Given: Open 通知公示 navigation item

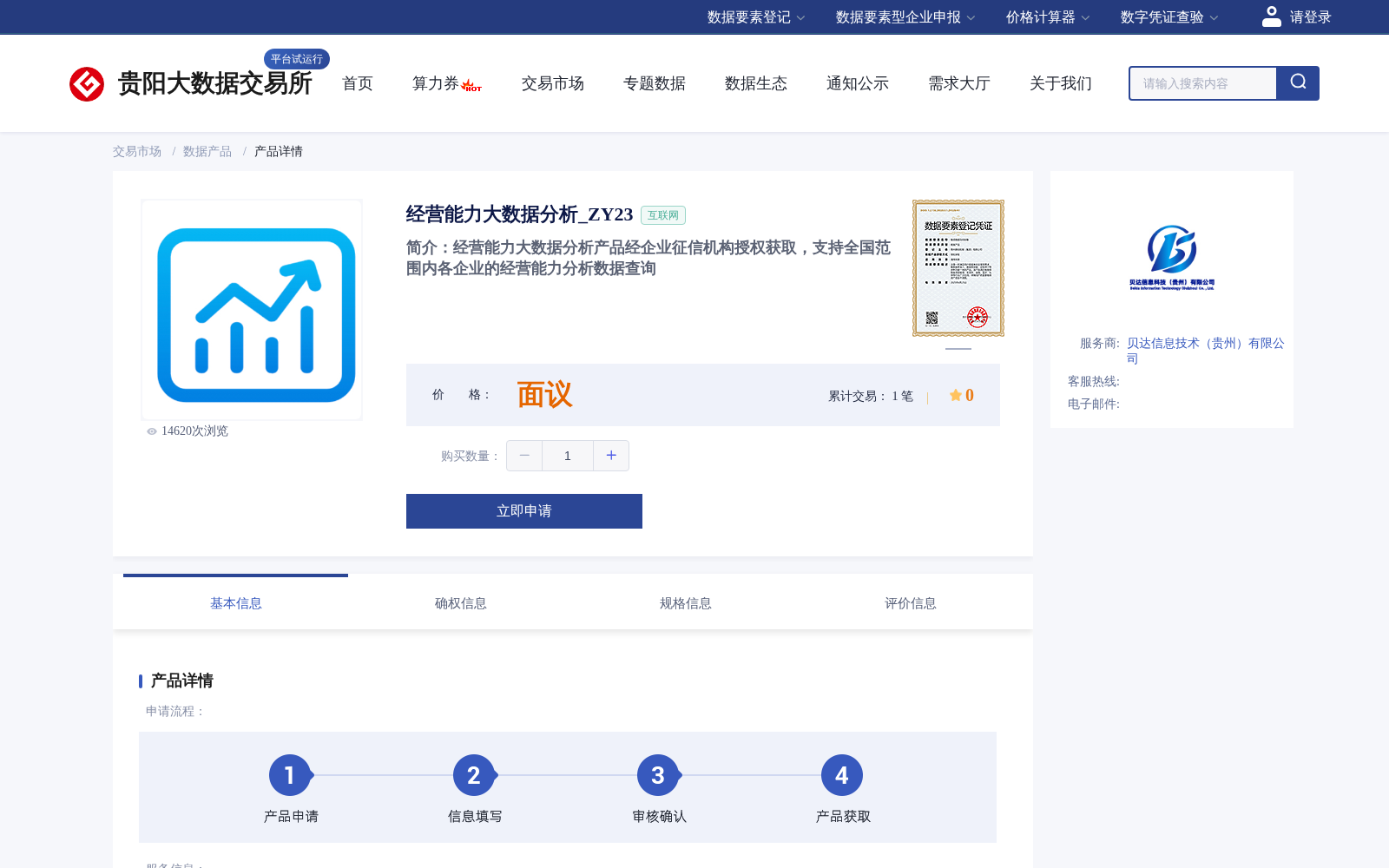Looking at the screenshot, I should tap(858, 83).
